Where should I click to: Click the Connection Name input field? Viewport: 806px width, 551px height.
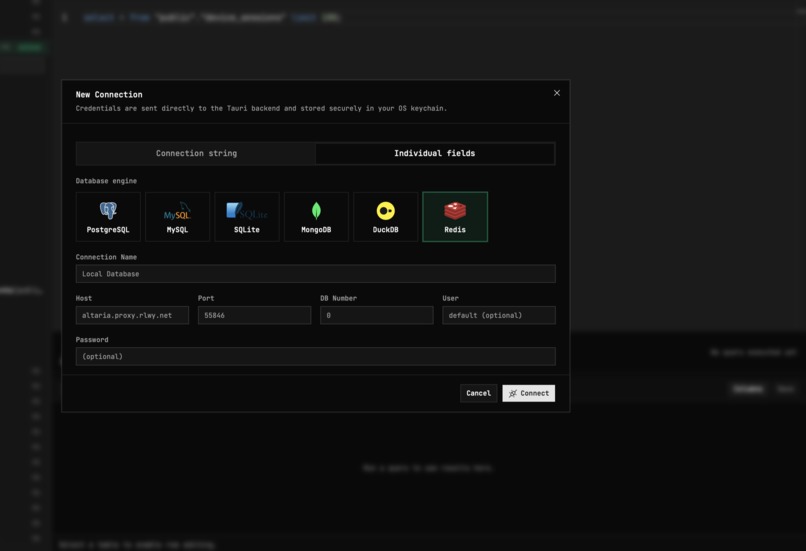(316, 273)
